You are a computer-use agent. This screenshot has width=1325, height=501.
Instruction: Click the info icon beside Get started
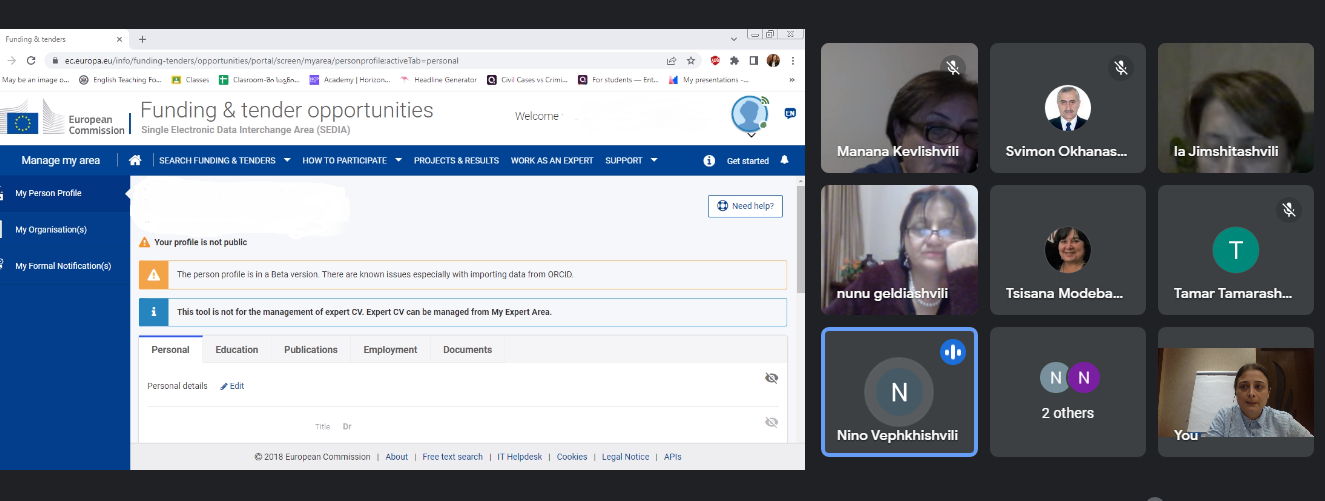tap(709, 160)
